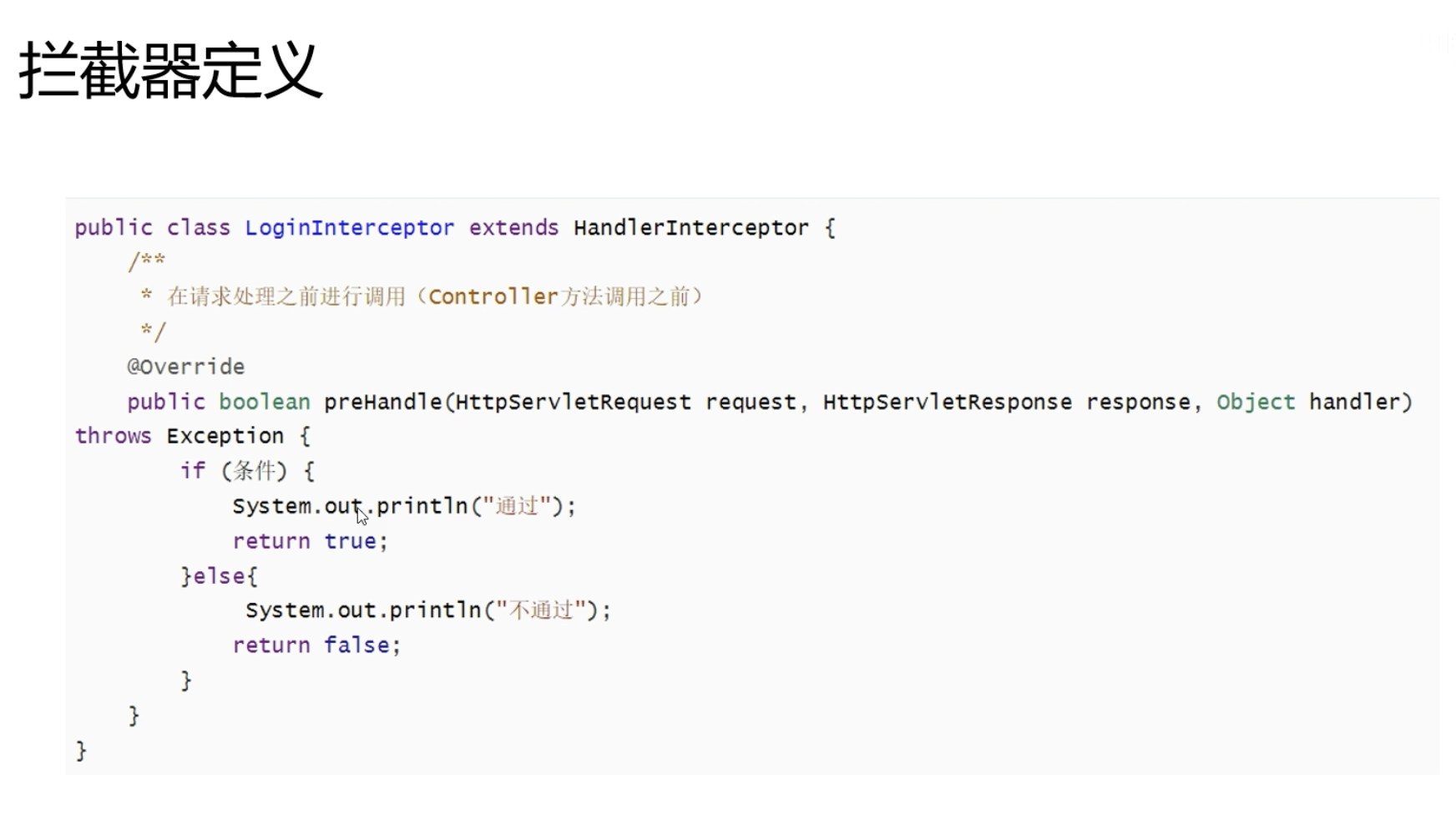
Task: Click the LoginInterceptor class name
Action: (x=349, y=228)
